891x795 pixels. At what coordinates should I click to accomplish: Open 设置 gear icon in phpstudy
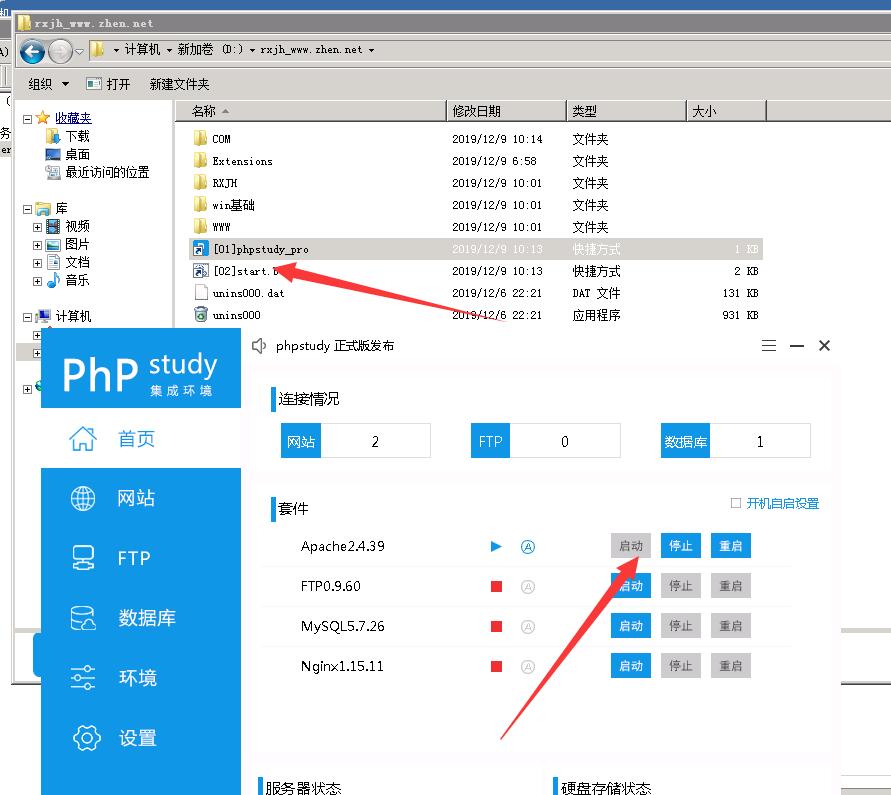coord(87,738)
